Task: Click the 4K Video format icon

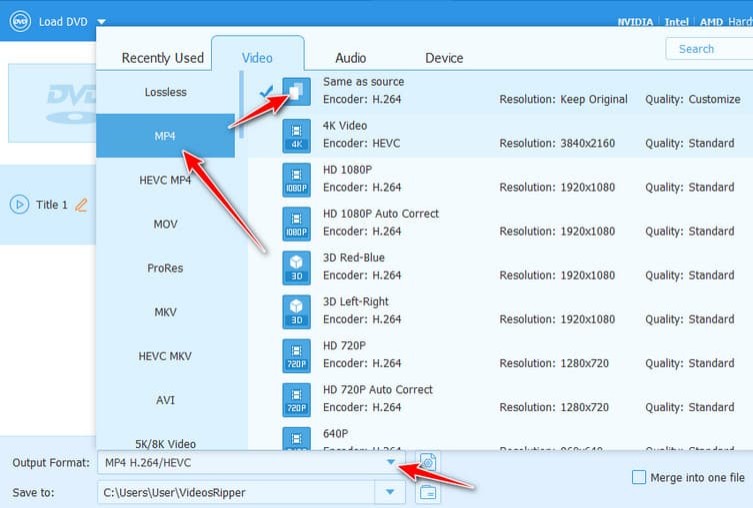Action: coord(296,136)
